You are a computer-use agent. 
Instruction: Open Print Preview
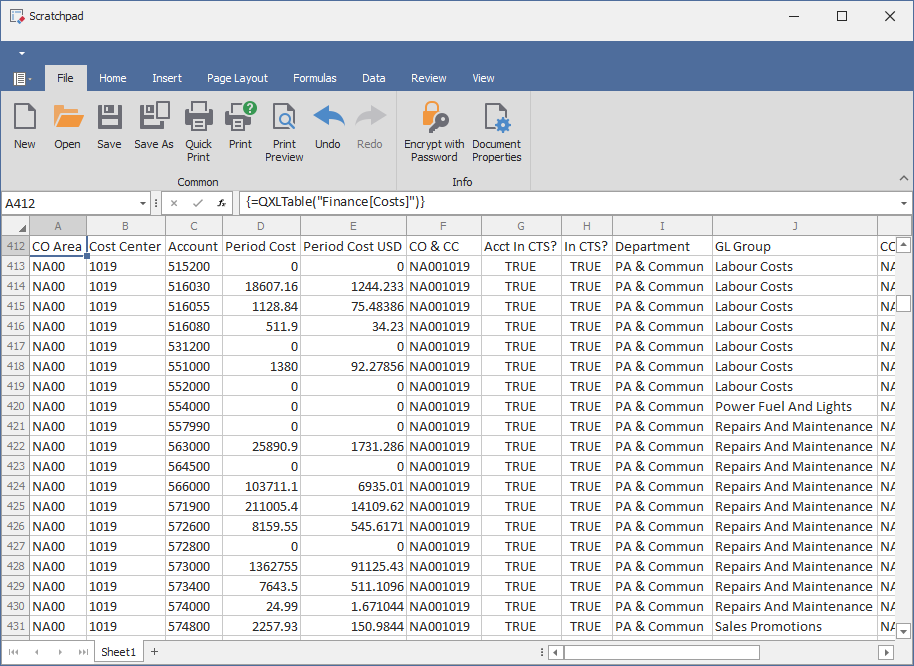284,131
